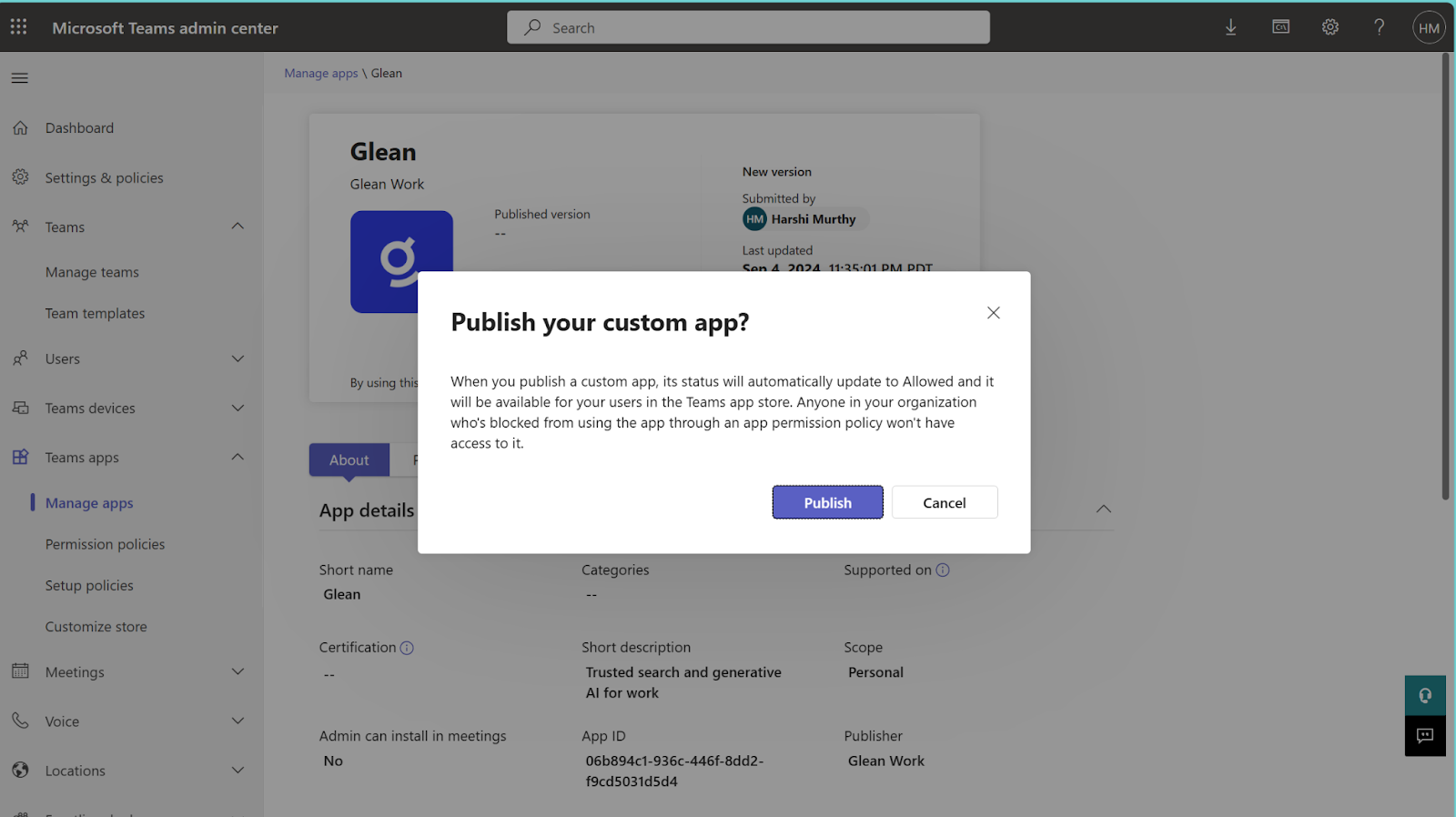Open the settings gear in header
The width and height of the screenshot is (1456, 817).
pyautogui.click(x=1330, y=27)
